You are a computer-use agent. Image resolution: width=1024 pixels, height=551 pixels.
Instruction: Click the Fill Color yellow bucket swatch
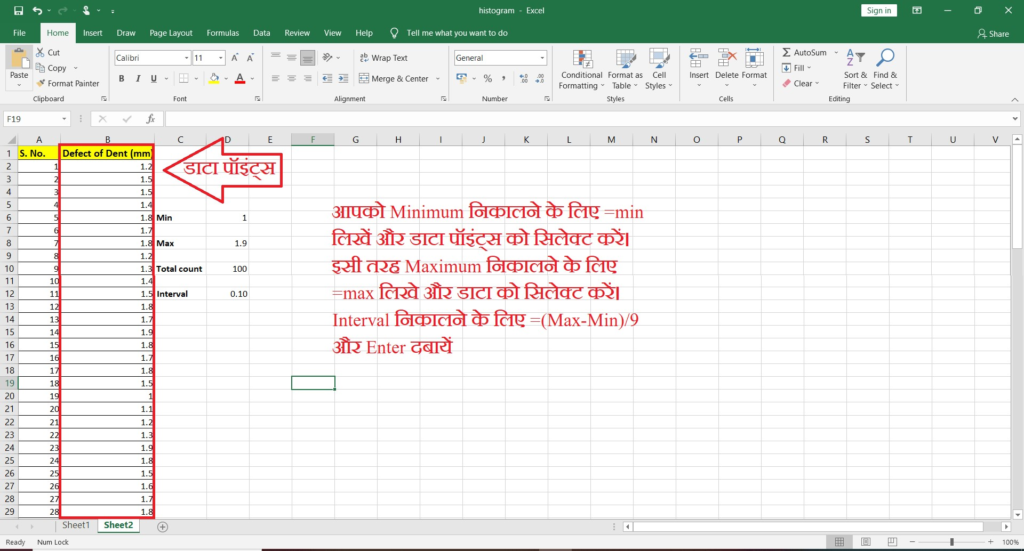(214, 79)
